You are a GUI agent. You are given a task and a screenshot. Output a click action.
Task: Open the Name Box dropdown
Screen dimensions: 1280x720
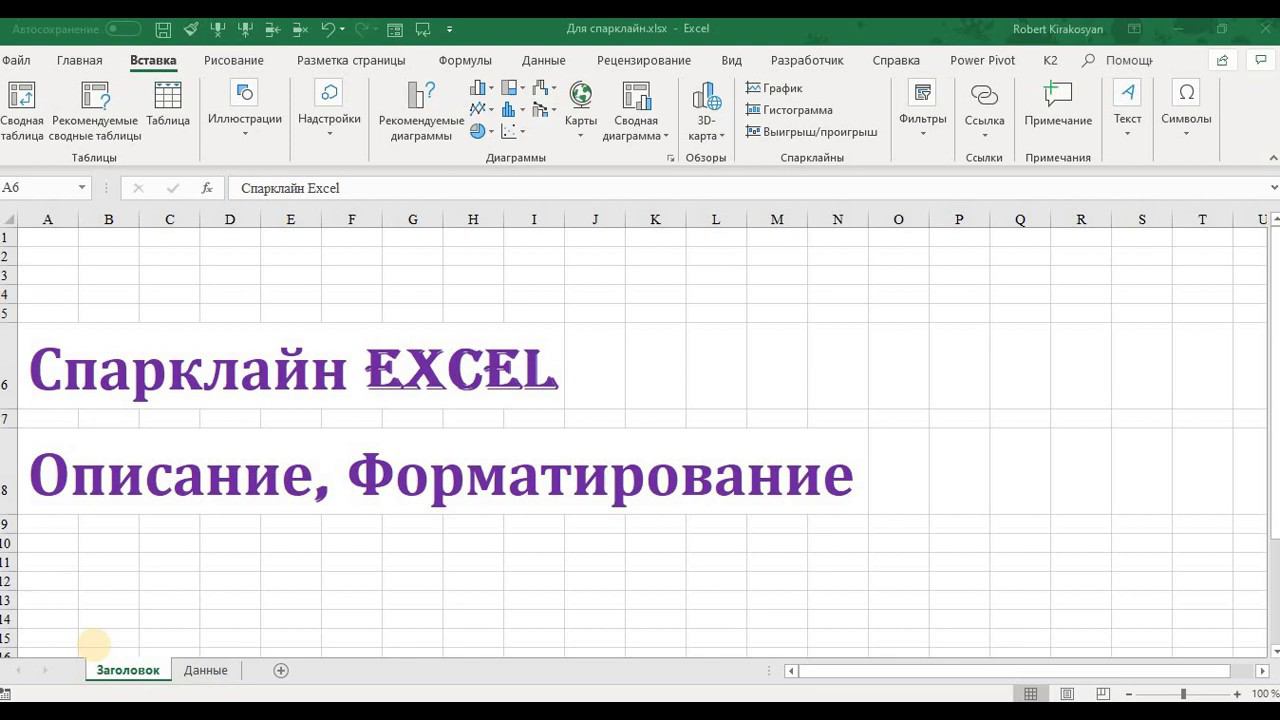[x=82, y=188]
